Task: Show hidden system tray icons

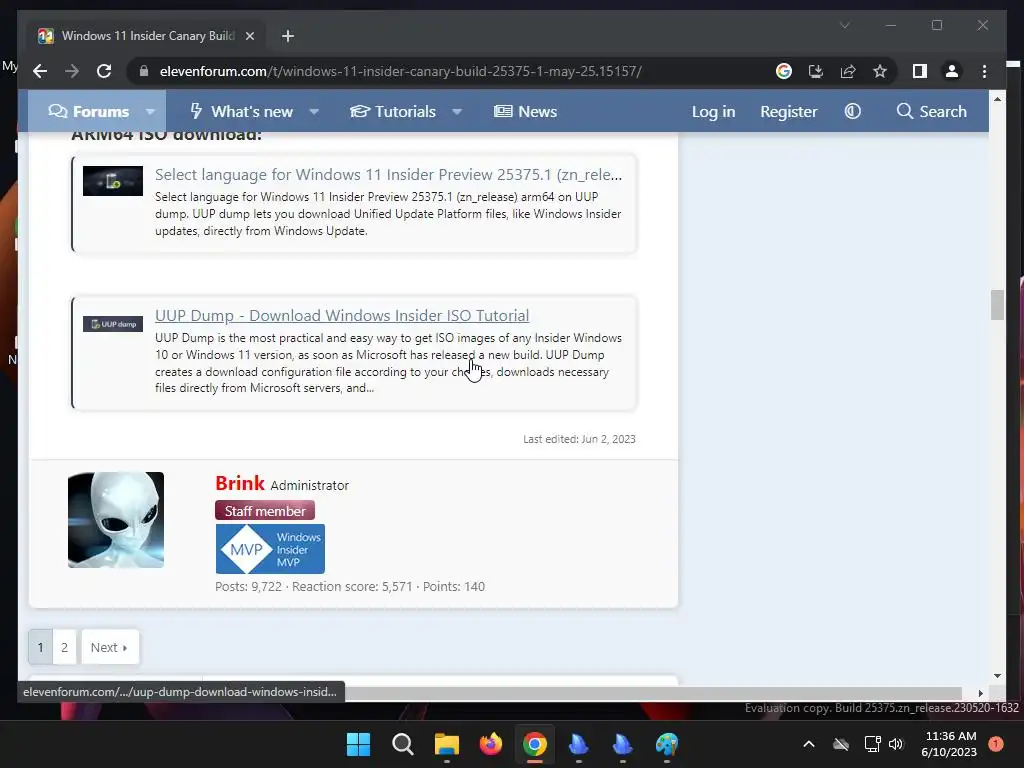Action: (808, 744)
